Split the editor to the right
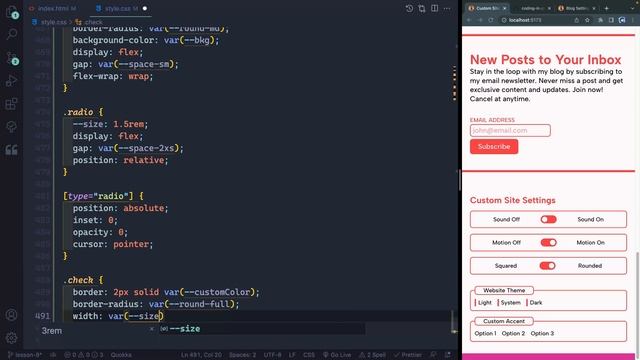Screen dimensions: 640x360 434,9
